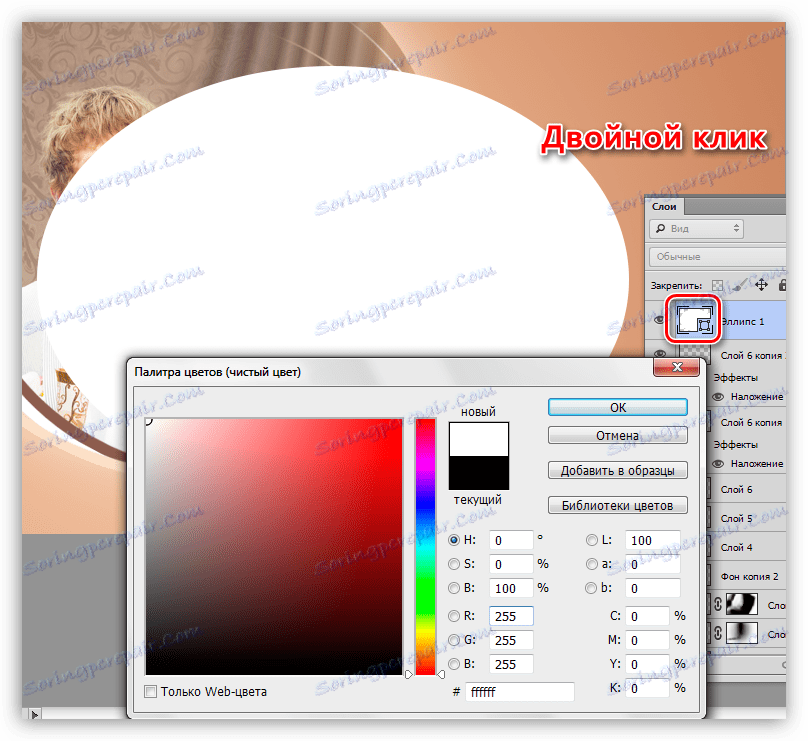Click the Lab b value field

click(652, 588)
